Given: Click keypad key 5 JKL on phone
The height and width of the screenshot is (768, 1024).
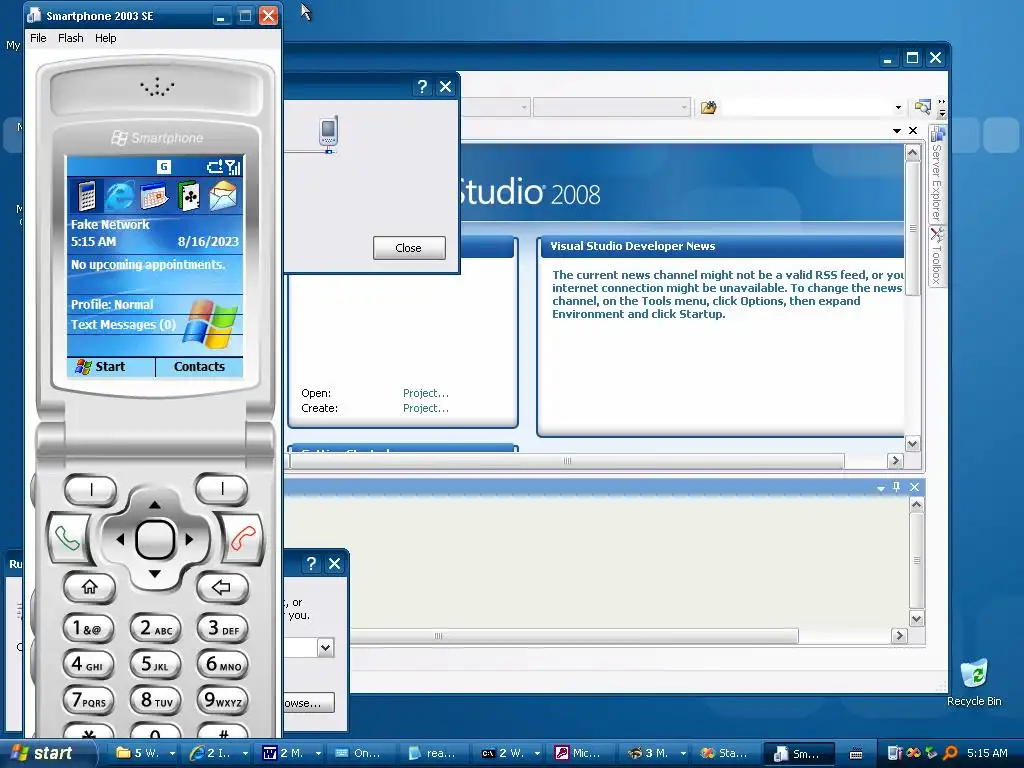Looking at the screenshot, I should (155, 664).
